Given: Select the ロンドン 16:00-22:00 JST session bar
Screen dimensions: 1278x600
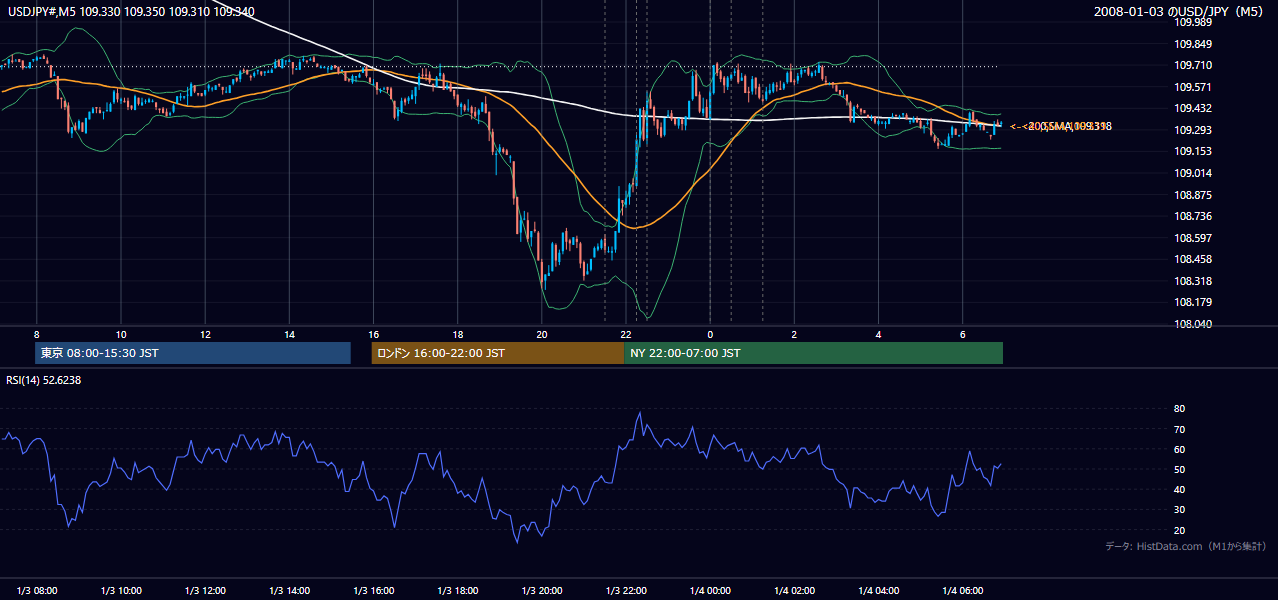Looking at the screenshot, I should coord(497,353).
